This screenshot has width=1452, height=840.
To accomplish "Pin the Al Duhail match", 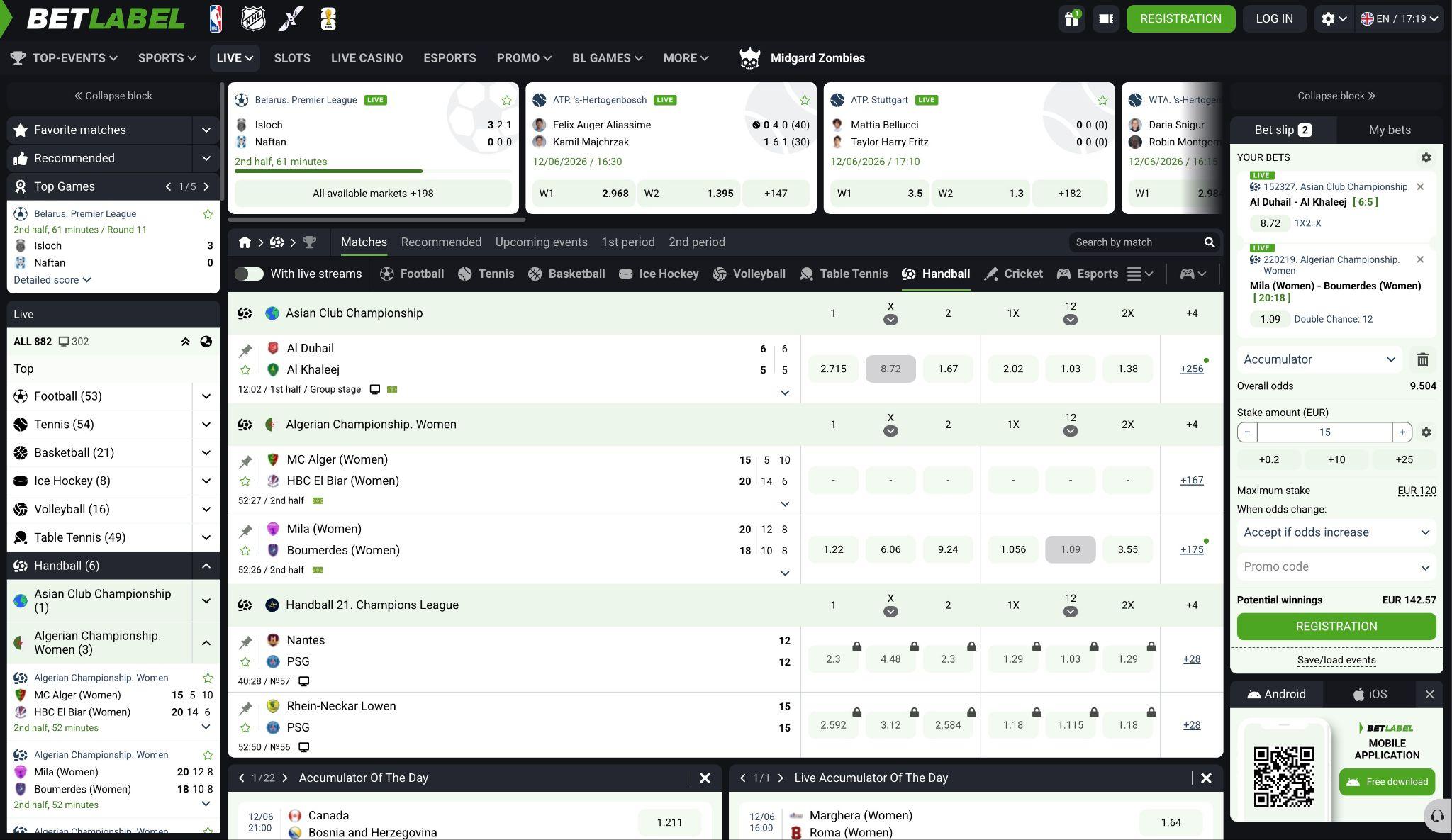I will pos(245,349).
